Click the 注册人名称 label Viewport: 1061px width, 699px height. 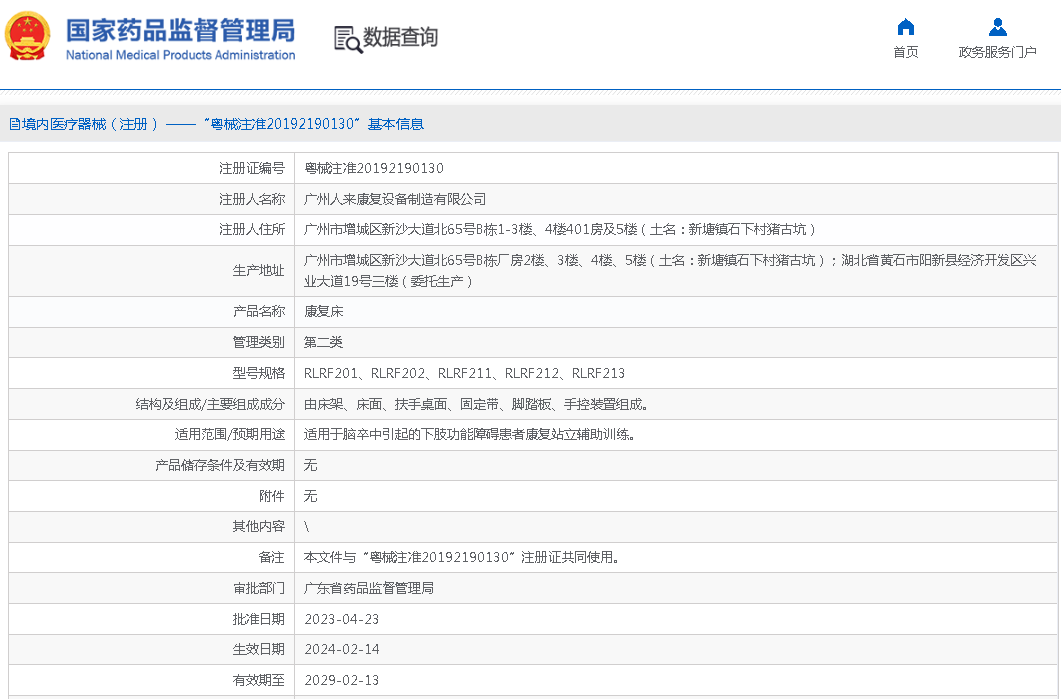(252, 199)
